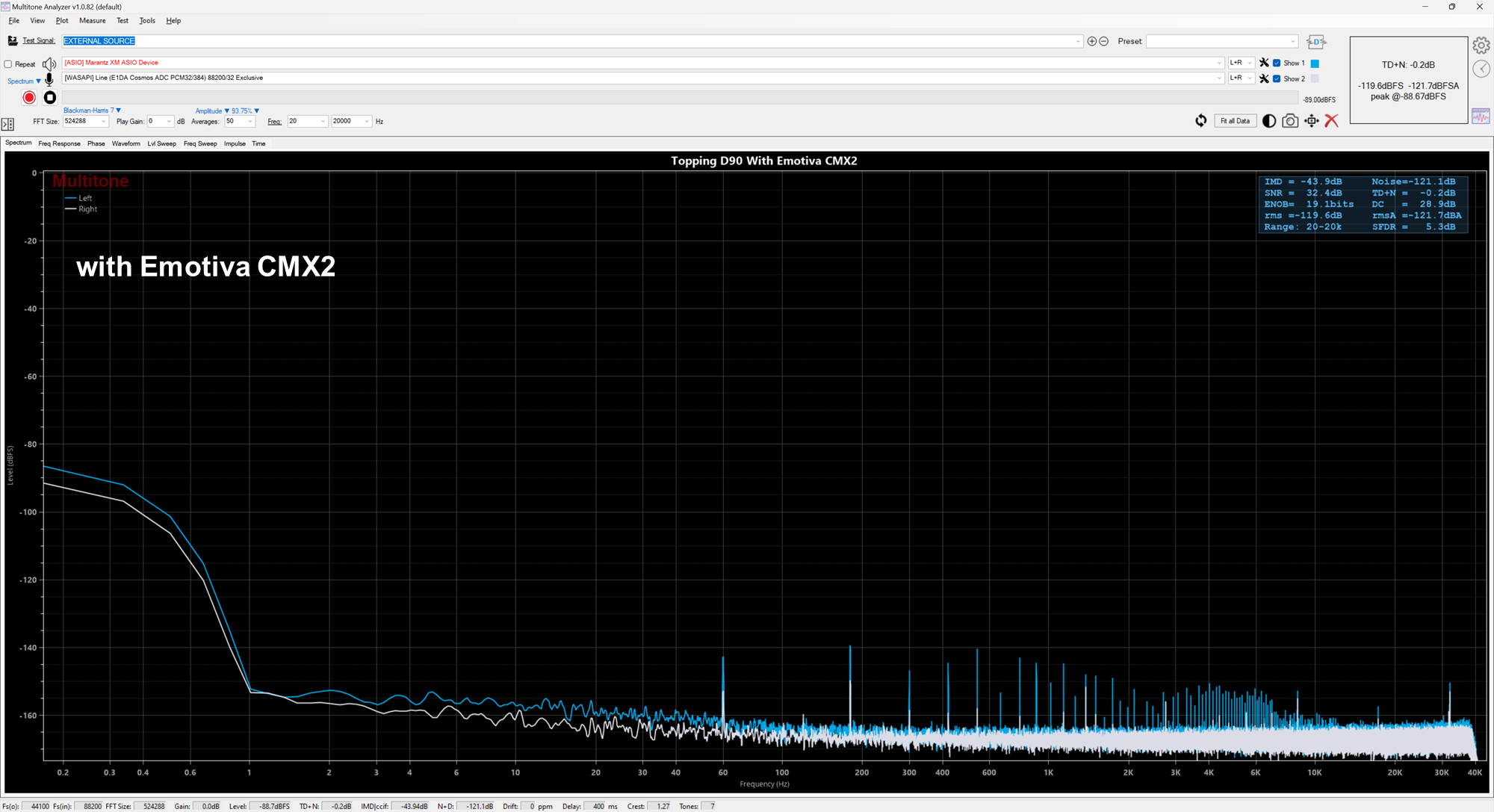Click the speaker output device icon
1494x812 pixels.
(x=49, y=64)
